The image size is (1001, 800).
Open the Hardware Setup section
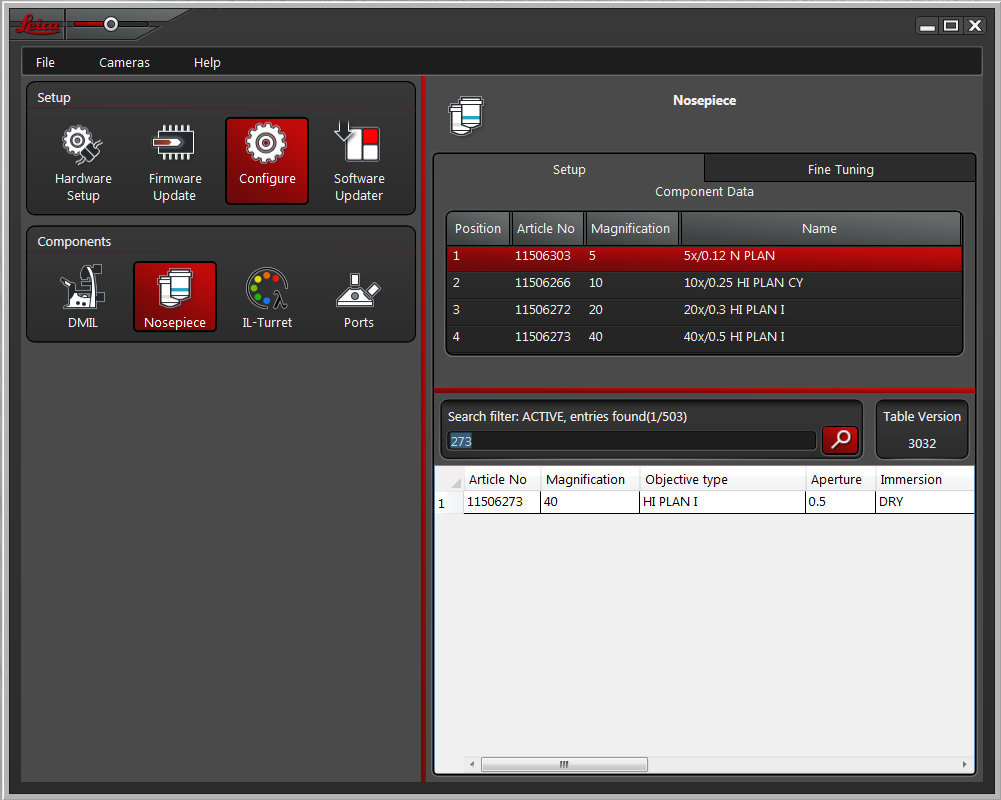coord(83,162)
